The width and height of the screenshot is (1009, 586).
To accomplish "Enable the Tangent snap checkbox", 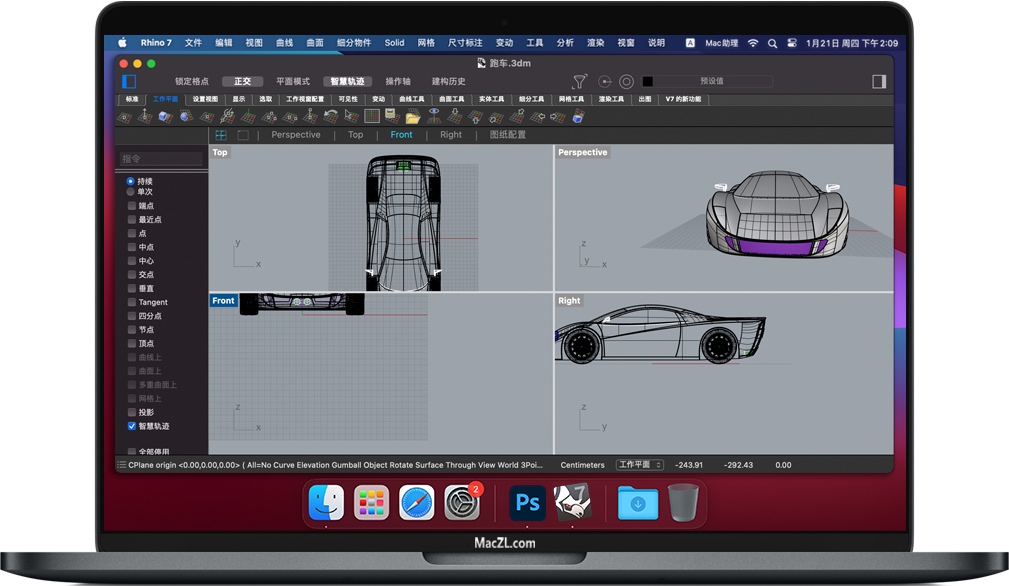I will tap(132, 302).
